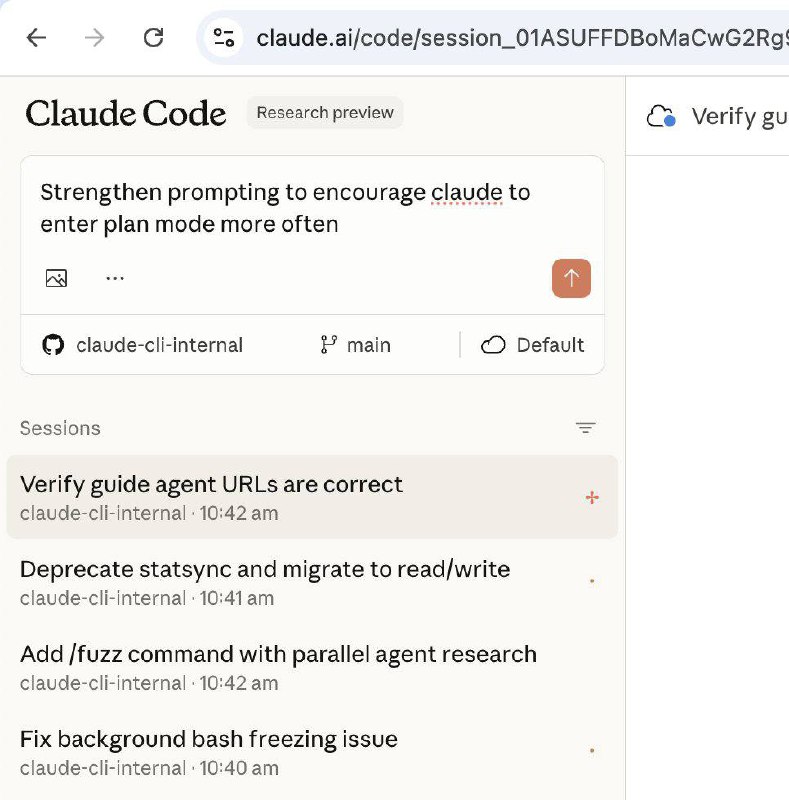Open site information icon in address bar
The image size is (789, 800).
coord(223,38)
